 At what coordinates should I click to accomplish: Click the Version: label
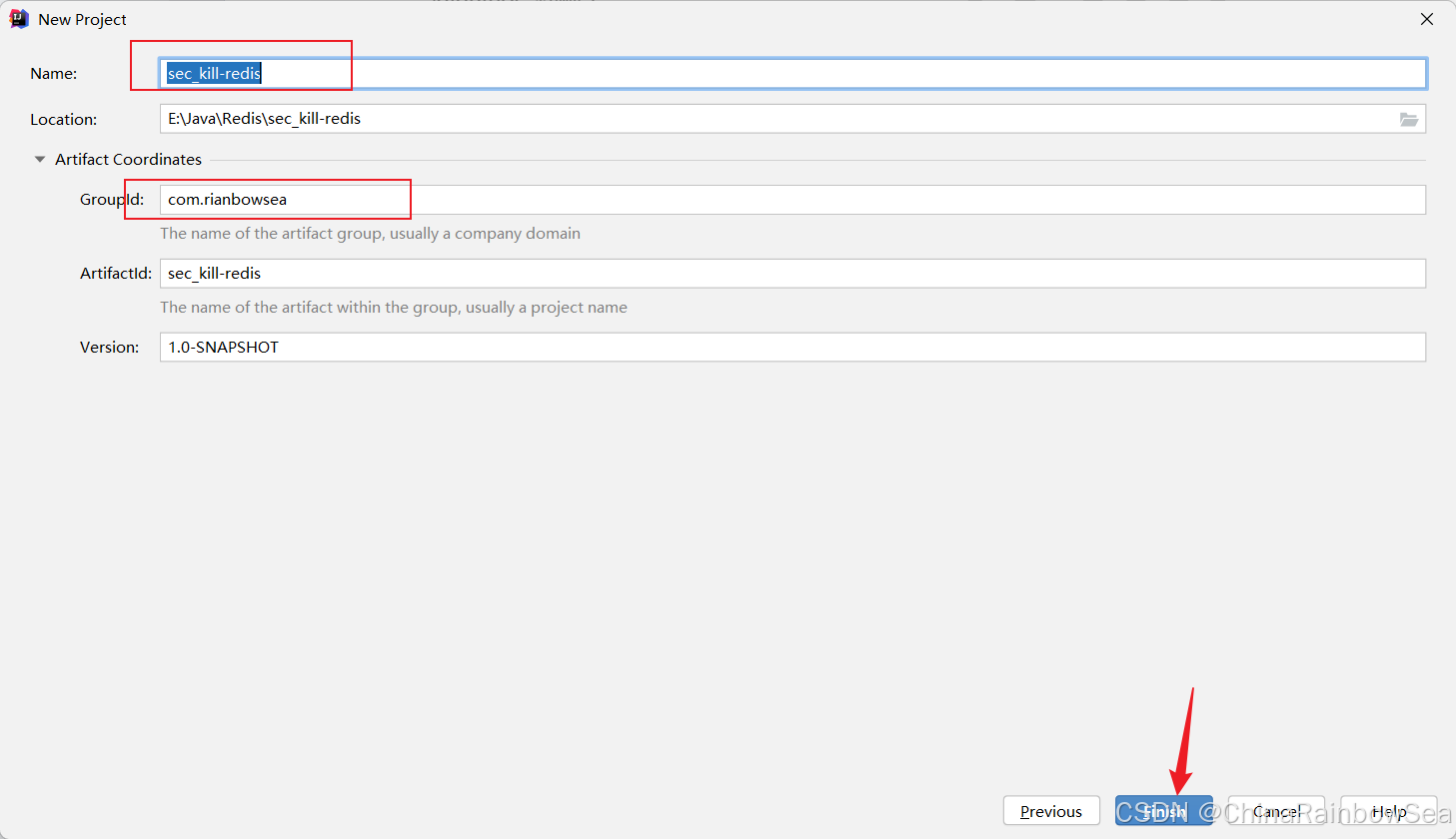[110, 348]
